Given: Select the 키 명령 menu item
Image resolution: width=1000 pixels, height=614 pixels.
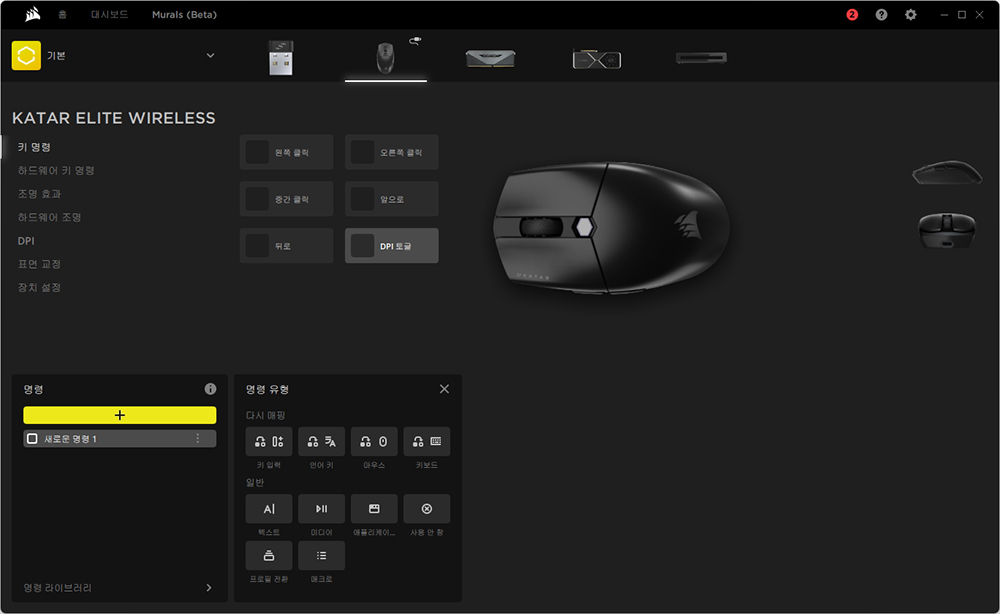Looking at the screenshot, I should click(x=34, y=147).
